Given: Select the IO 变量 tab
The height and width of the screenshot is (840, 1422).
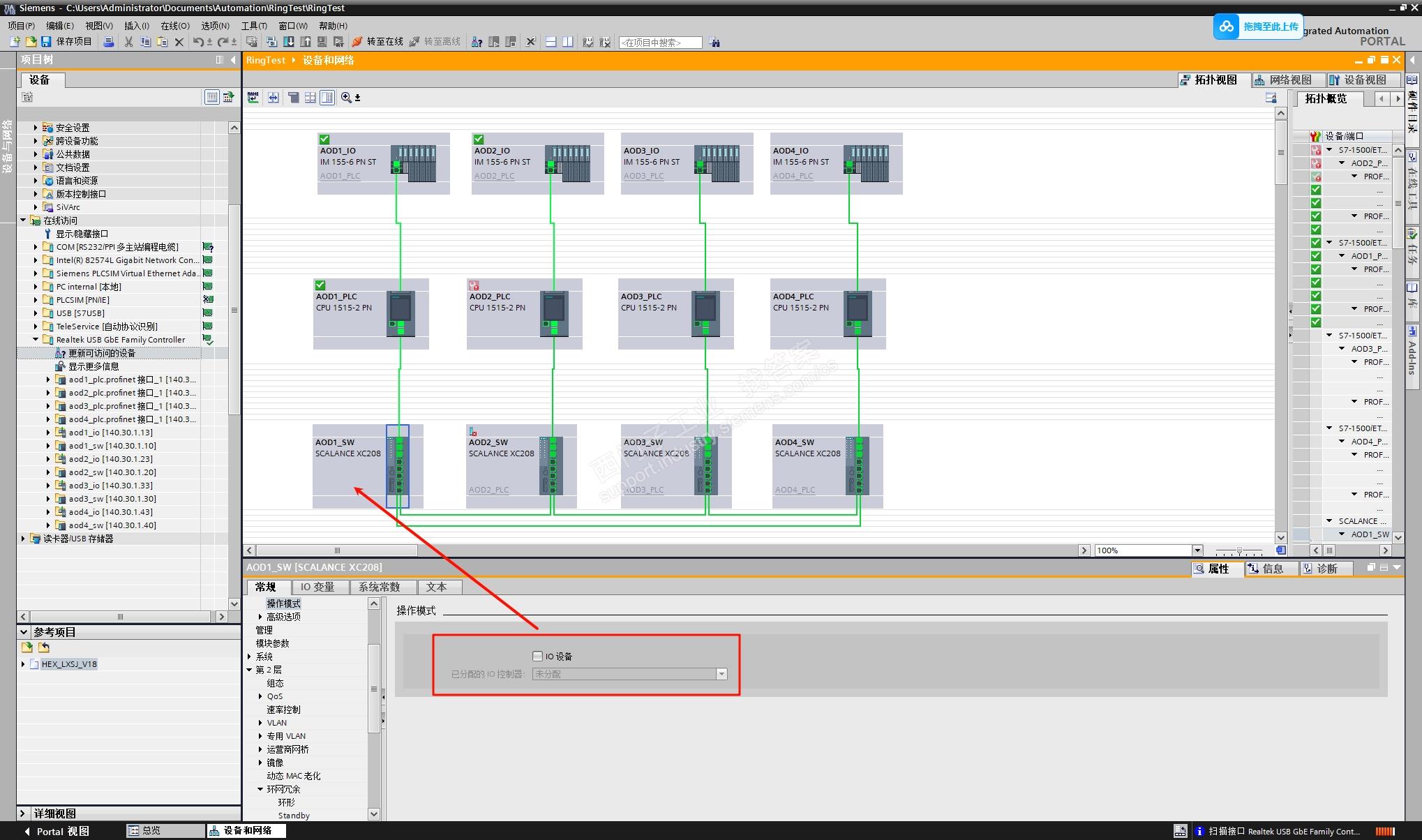Looking at the screenshot, I should click(x=317, y=587).
